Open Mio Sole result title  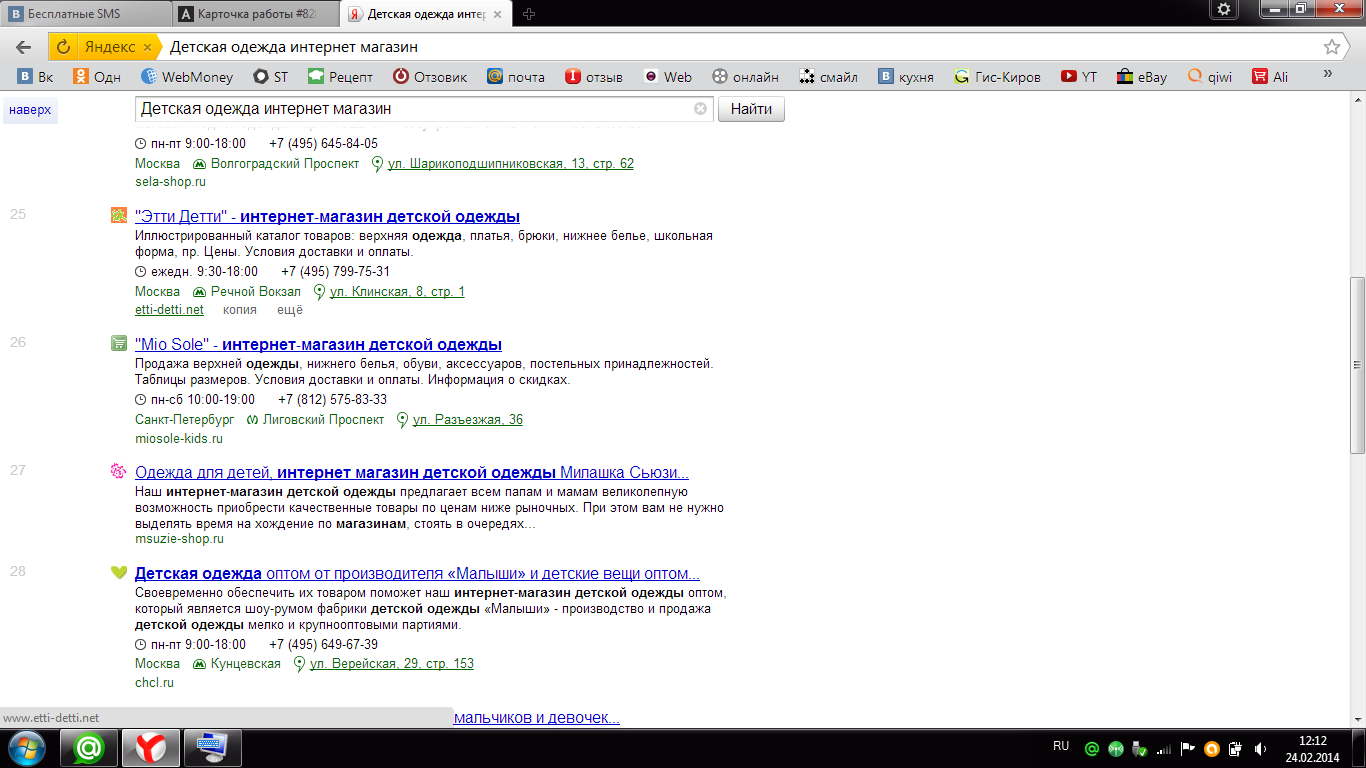[x=318, y=344]
